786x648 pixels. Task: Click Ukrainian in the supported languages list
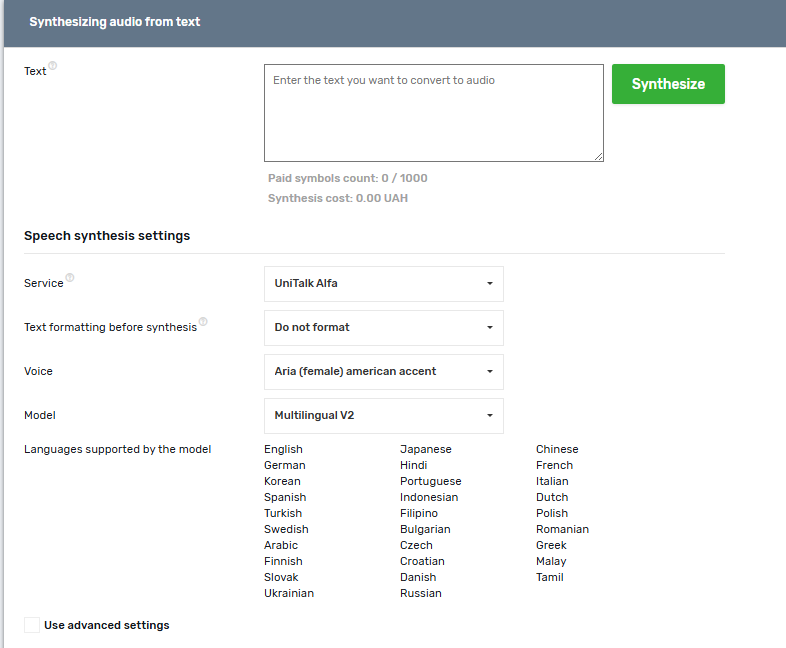tap(289, 593)
